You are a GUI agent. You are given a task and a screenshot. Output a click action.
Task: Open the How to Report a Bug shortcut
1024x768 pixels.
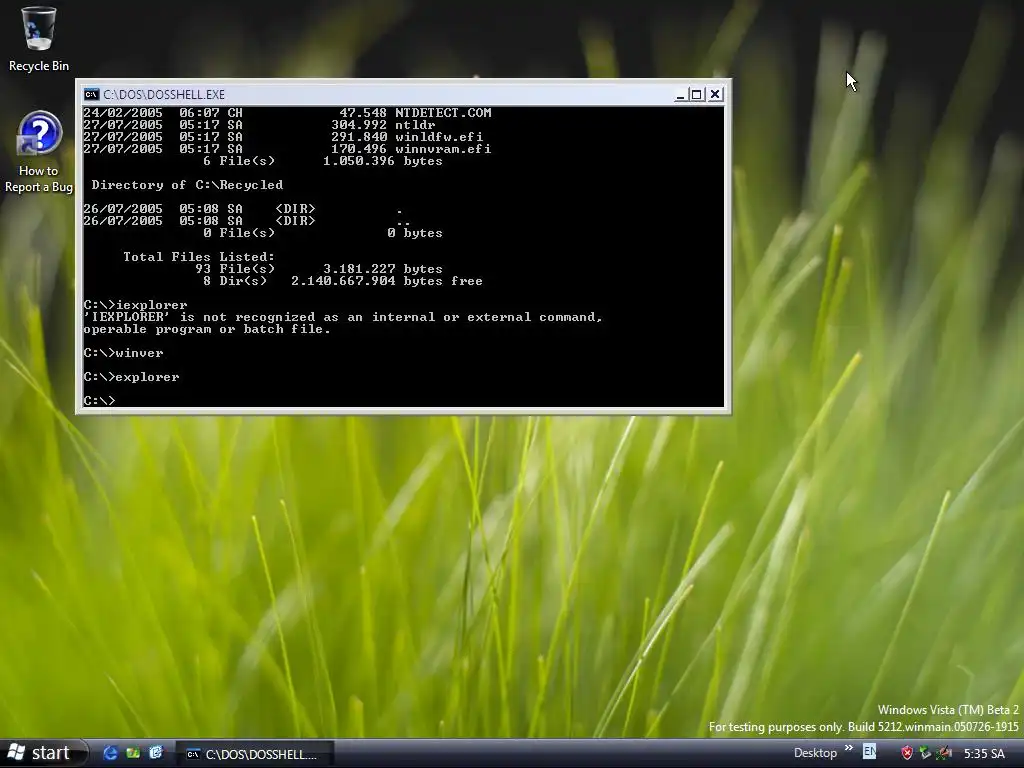tap(39, 152)
